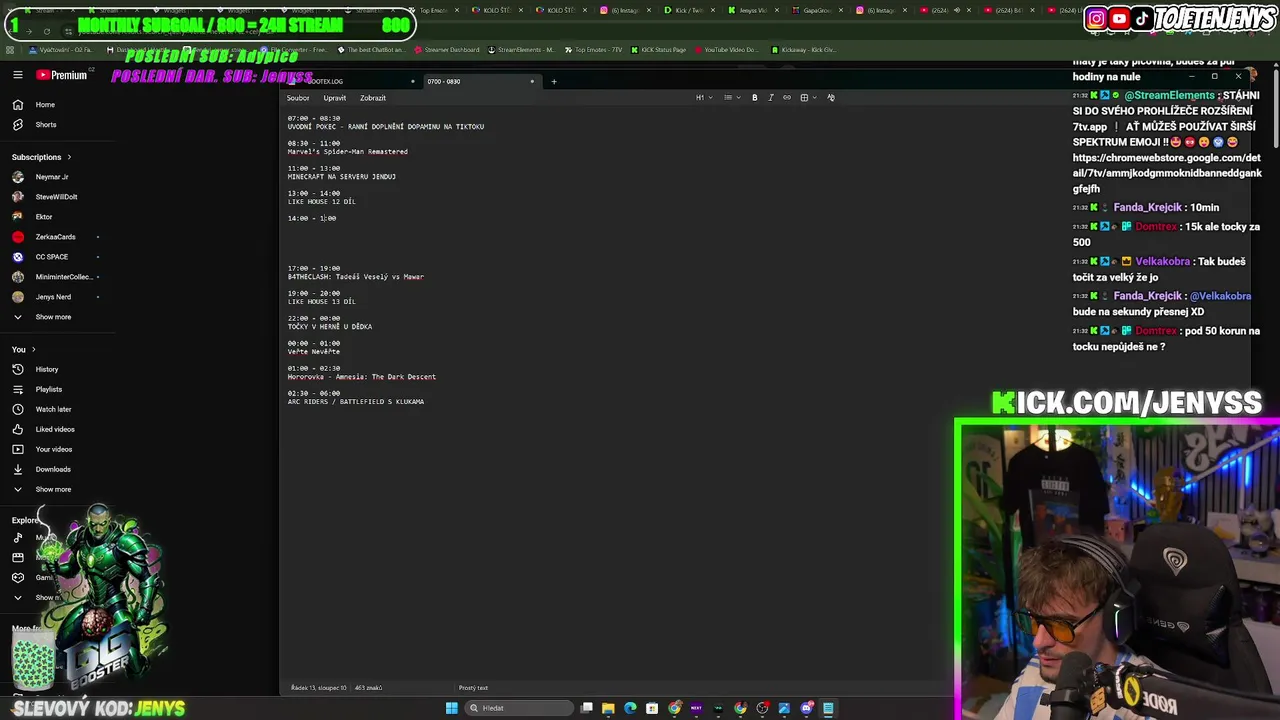Viewport: 1280px width, 720px height.
Task: Open SteveWillDoIt channel subscription
Action: tap(56, 197)
